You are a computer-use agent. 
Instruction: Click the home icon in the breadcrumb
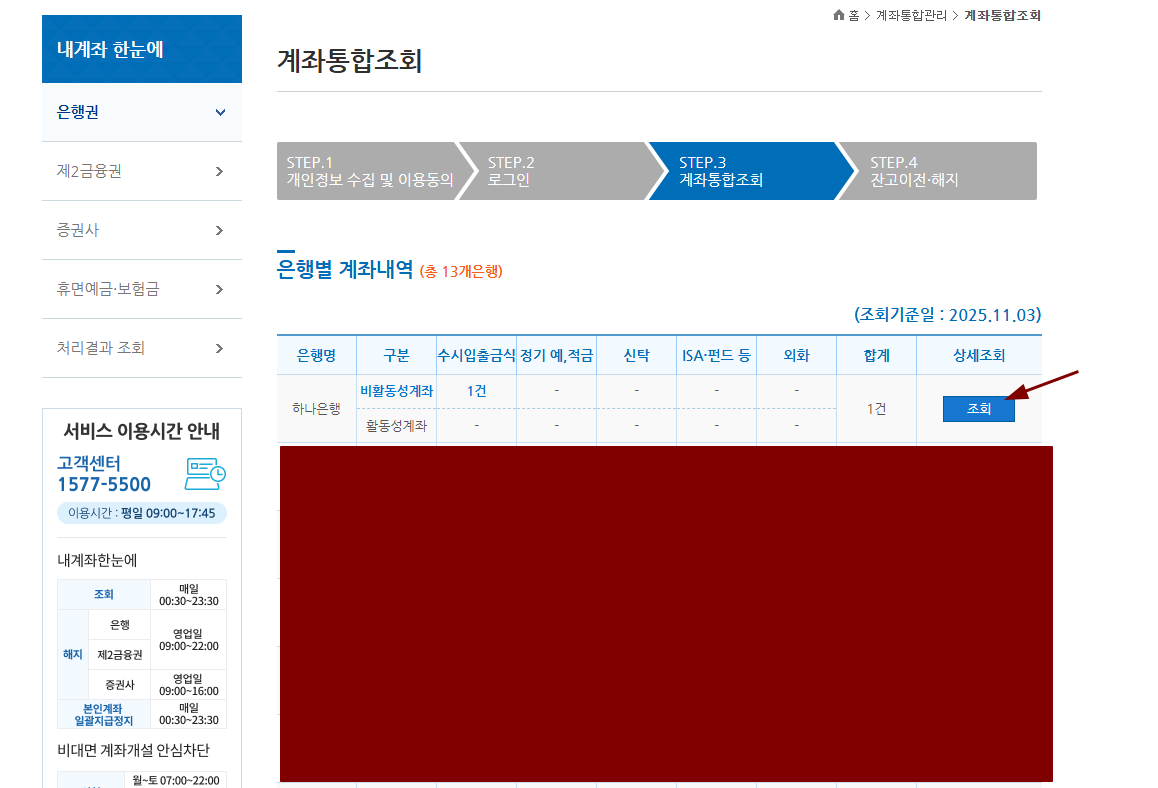point(838,15)
